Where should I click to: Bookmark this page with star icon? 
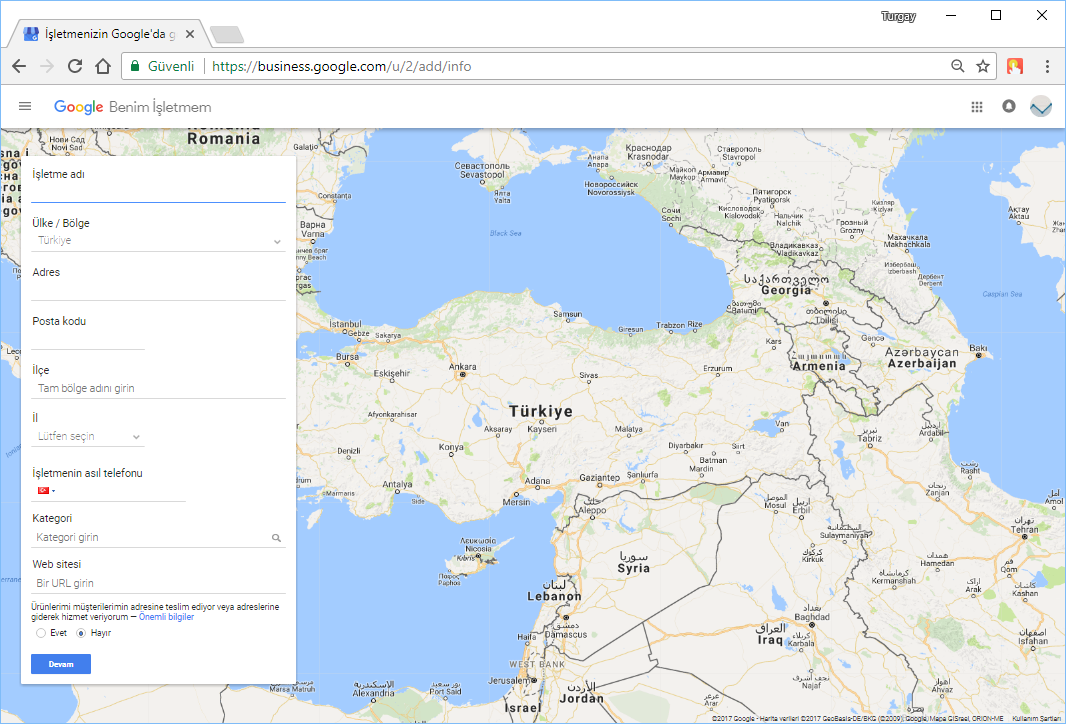[982, 66]
